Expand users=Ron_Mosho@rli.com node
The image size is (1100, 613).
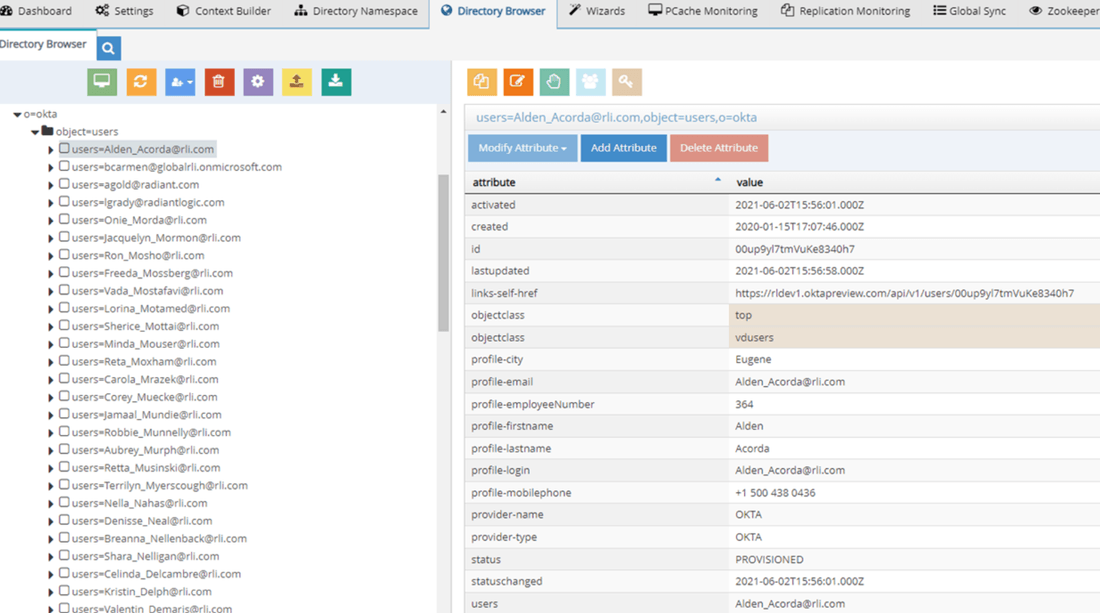point(51,256)
